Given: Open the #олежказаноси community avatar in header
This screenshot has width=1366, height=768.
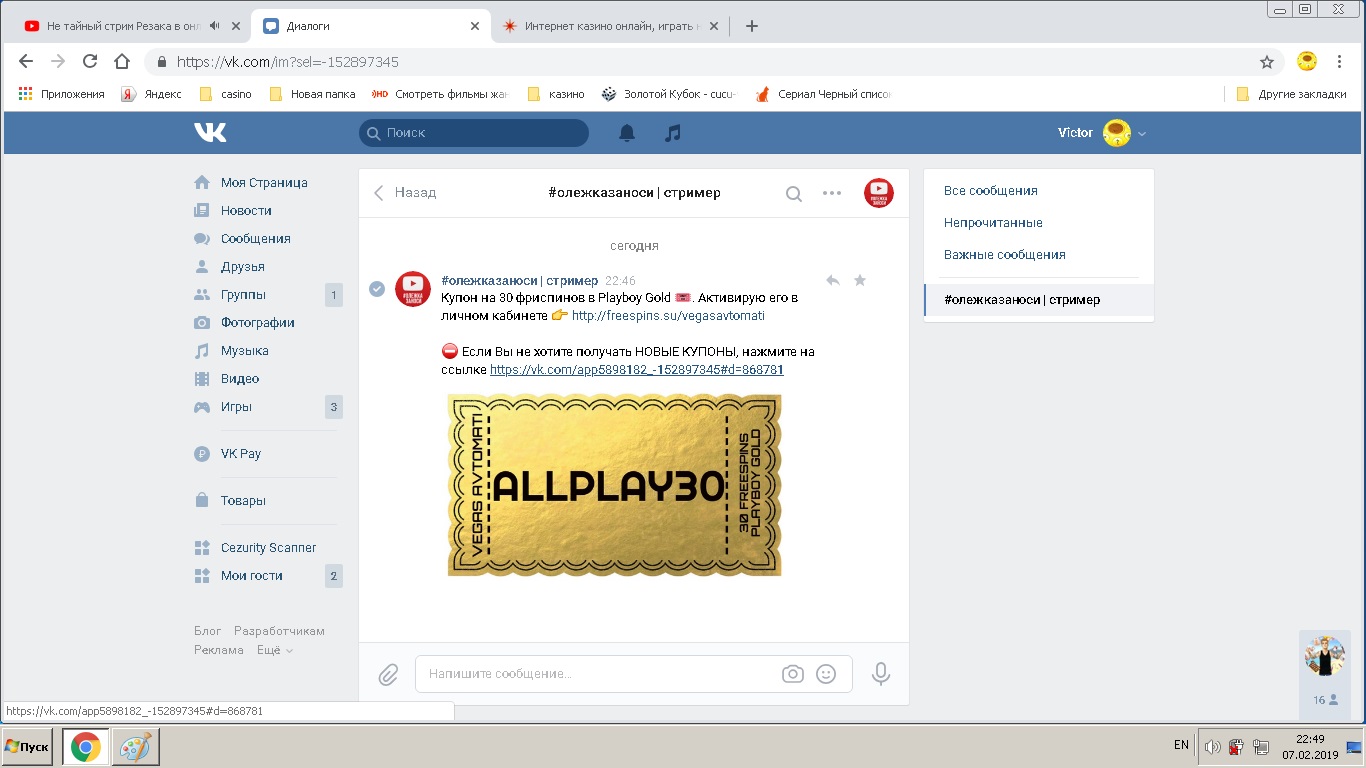Looking at the screenshot, I should 879,193.
